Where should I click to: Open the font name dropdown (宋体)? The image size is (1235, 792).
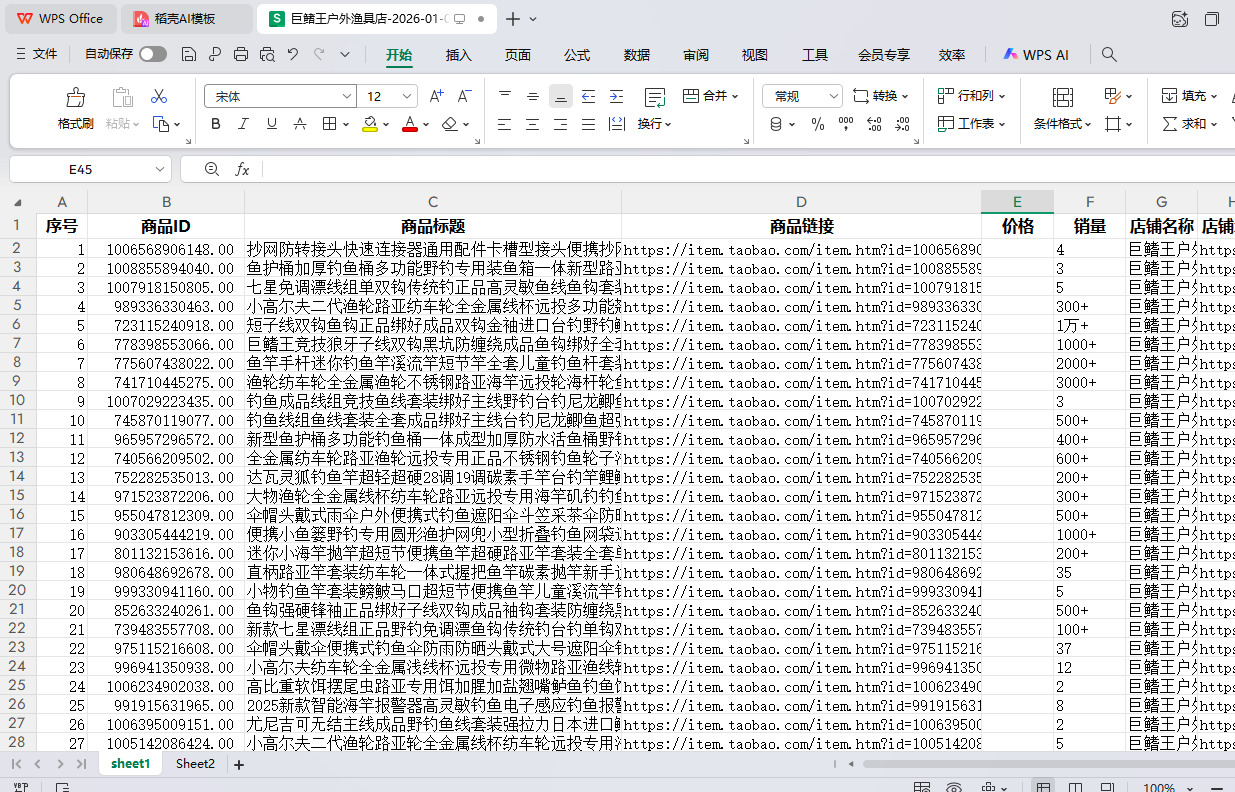(347, 96)
